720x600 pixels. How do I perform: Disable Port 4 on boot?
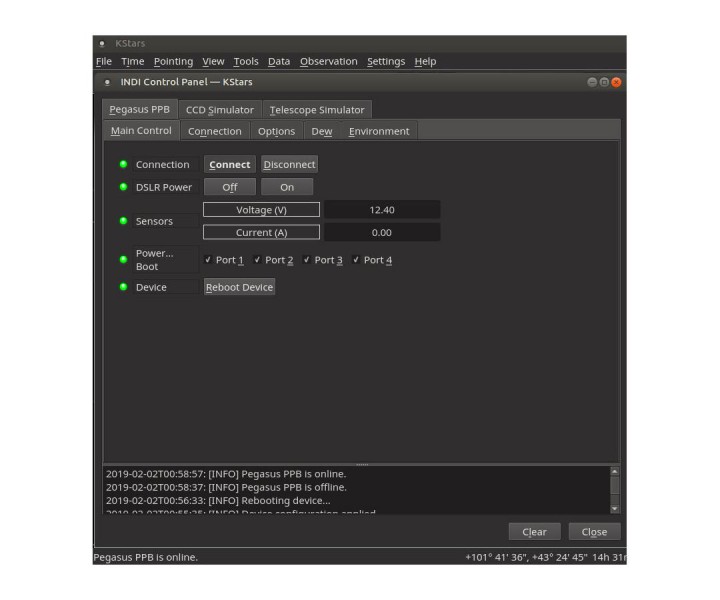coord(356,260)
